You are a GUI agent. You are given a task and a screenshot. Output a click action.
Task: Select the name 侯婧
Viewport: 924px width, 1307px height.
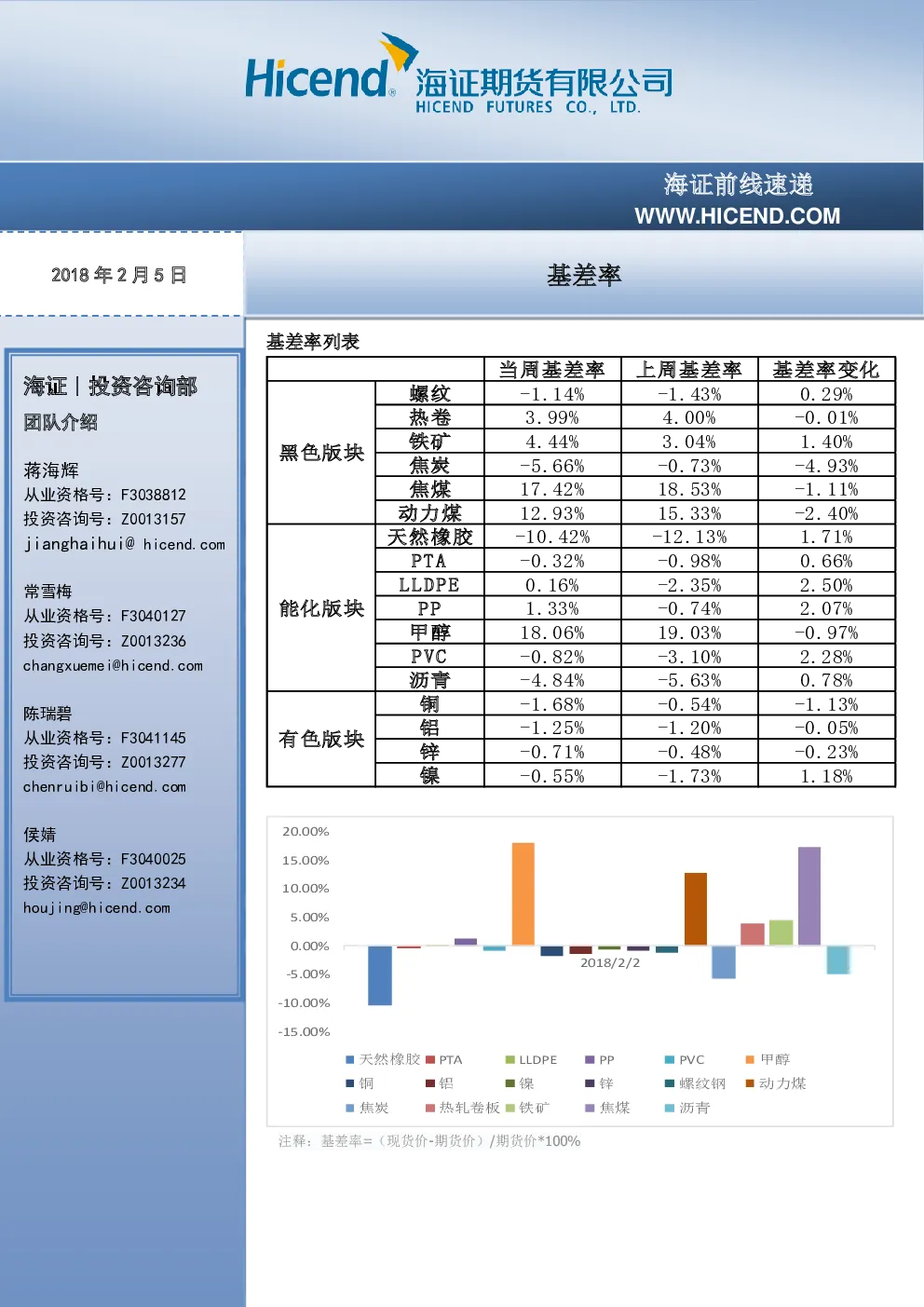click(x=40, y=835)
